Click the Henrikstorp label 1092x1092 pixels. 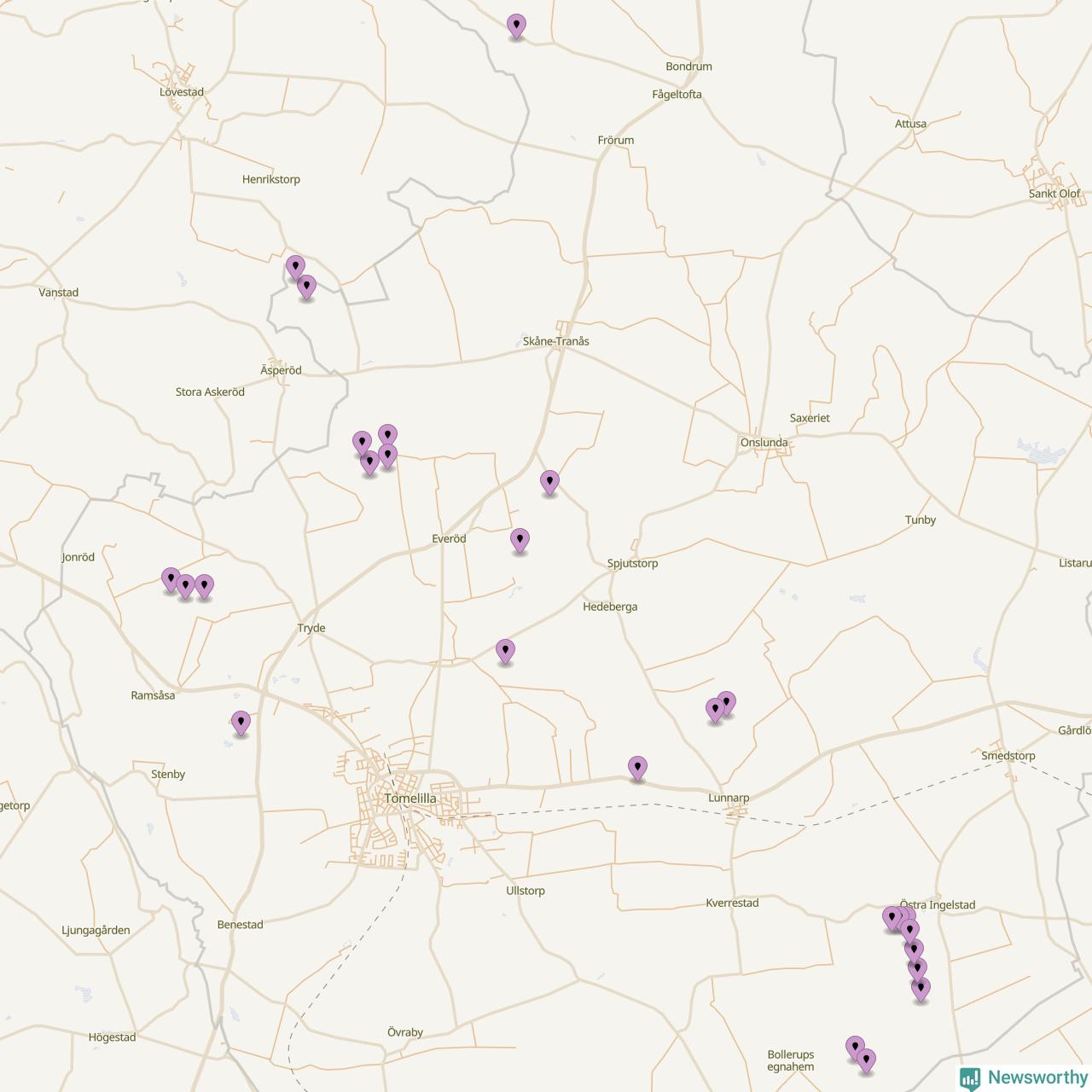271,179
